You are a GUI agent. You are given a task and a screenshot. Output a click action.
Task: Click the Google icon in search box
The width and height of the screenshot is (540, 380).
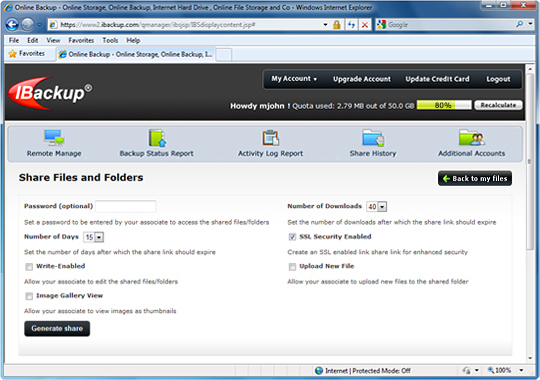pos(382,24)
